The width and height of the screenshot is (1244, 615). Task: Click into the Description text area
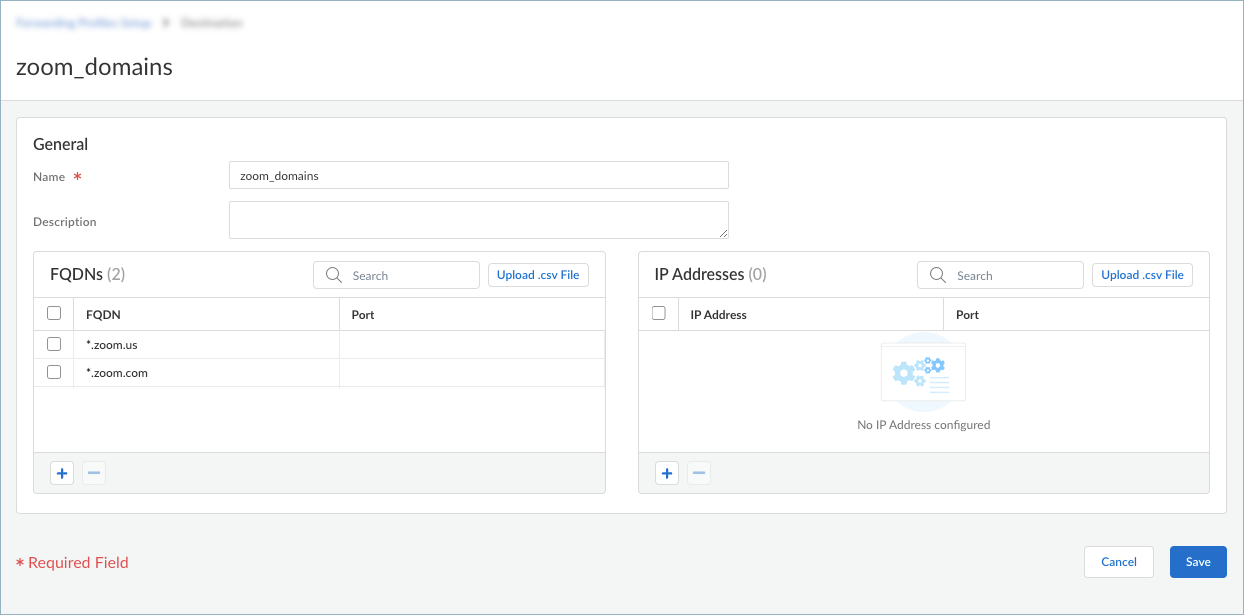(478, 220)
